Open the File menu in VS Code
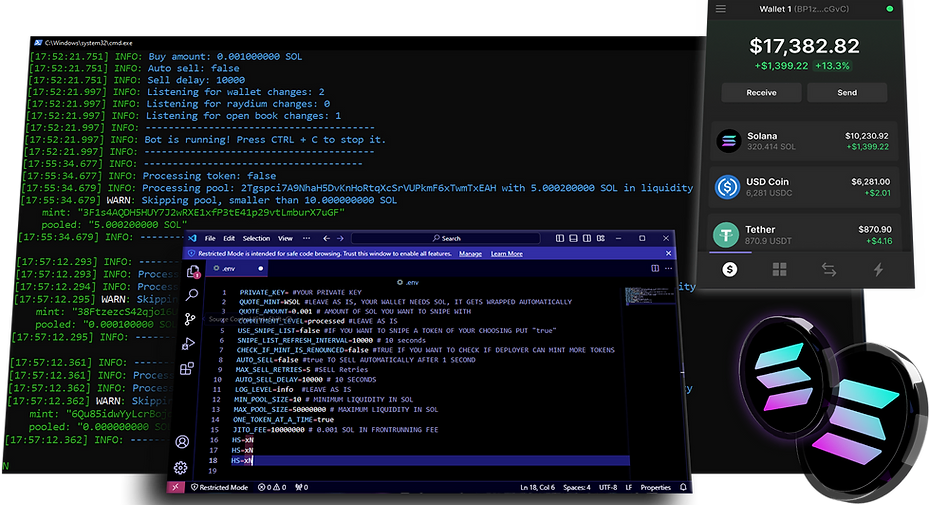 (210, 238)
